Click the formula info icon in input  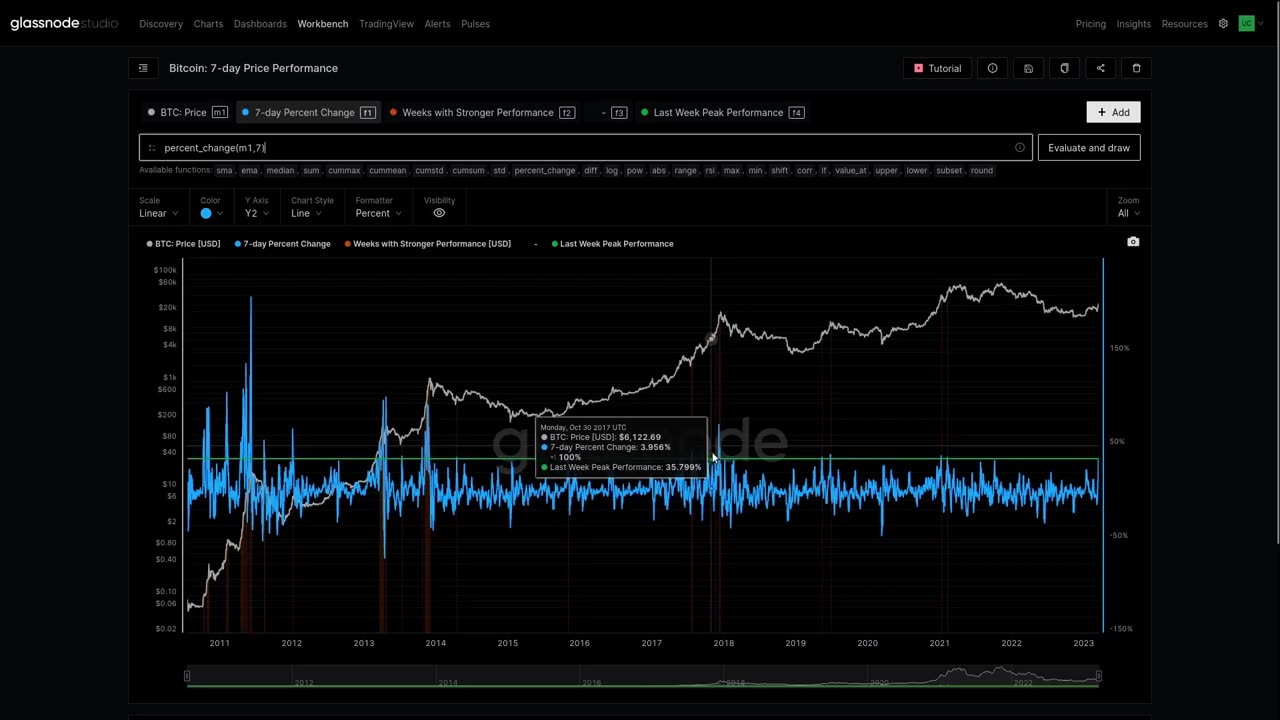pyautogui.click(x=1020, y=148)
